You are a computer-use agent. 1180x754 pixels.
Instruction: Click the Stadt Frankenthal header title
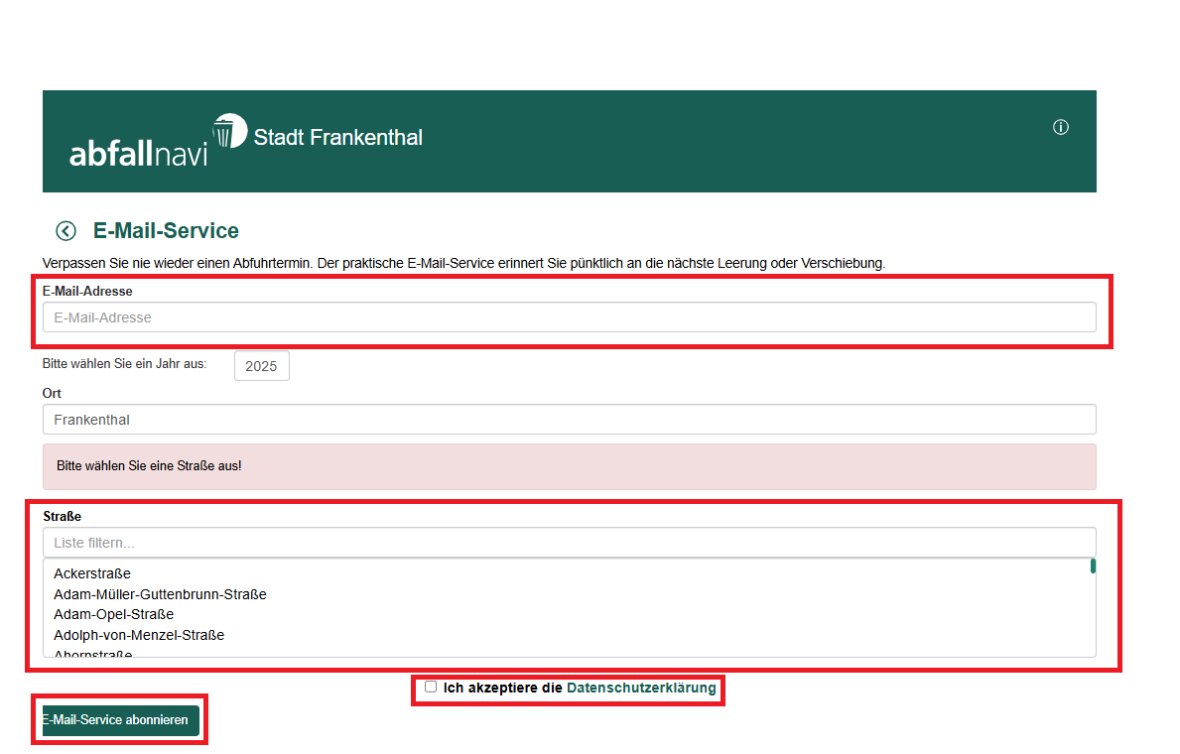338,138
